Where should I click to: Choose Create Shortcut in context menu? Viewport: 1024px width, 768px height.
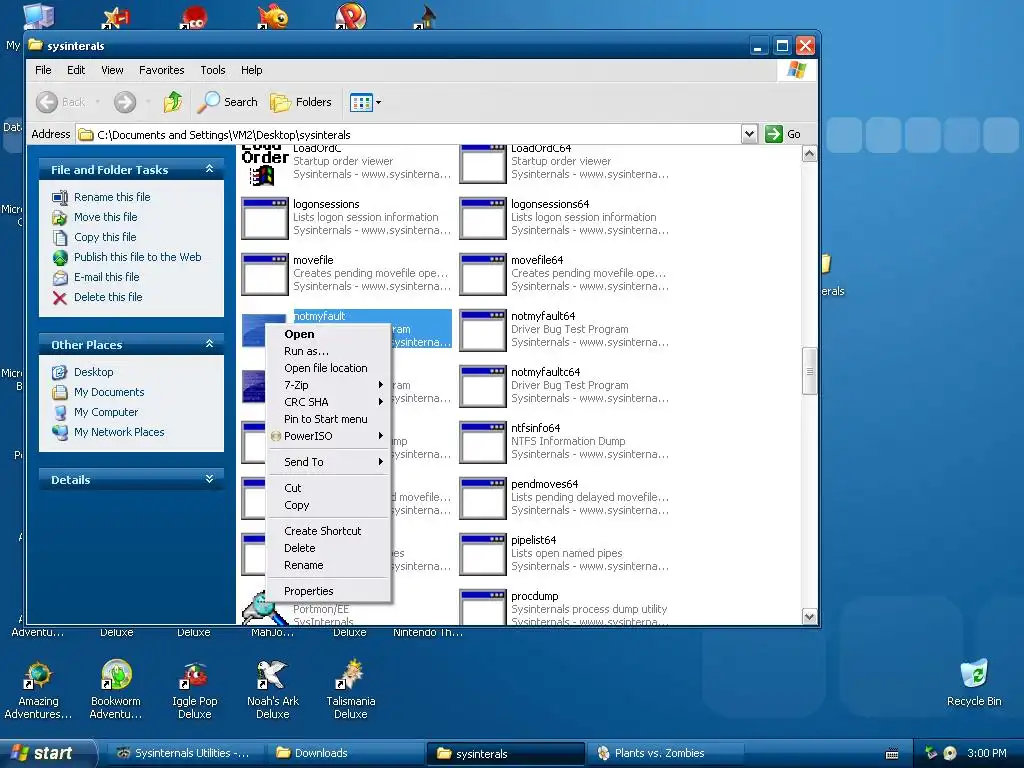pyautogui.click(x=328, y=531)
